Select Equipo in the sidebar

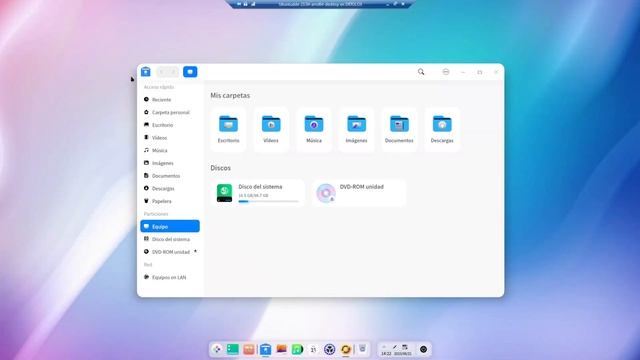tap(170, 226)
